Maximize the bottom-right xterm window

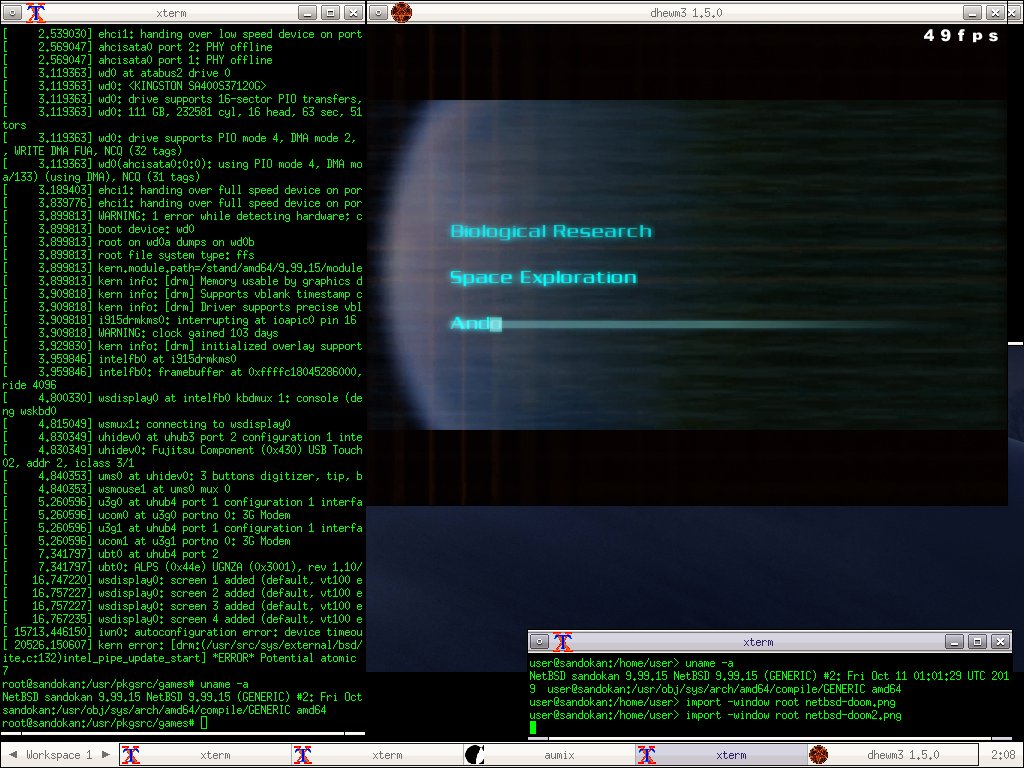tap(977, 641)
